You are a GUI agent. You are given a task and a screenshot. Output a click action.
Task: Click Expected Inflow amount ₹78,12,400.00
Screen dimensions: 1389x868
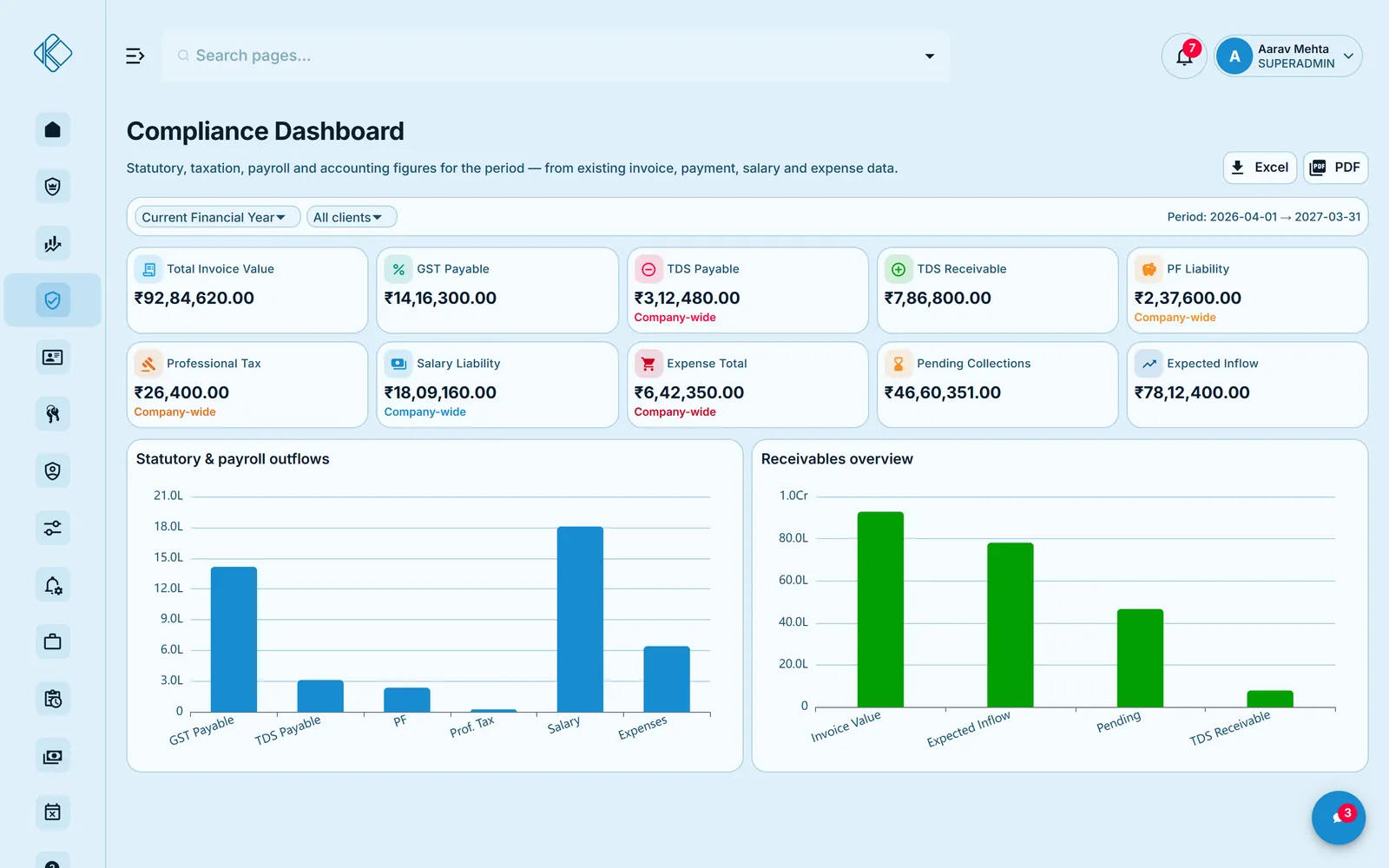tap(1192, 392)
